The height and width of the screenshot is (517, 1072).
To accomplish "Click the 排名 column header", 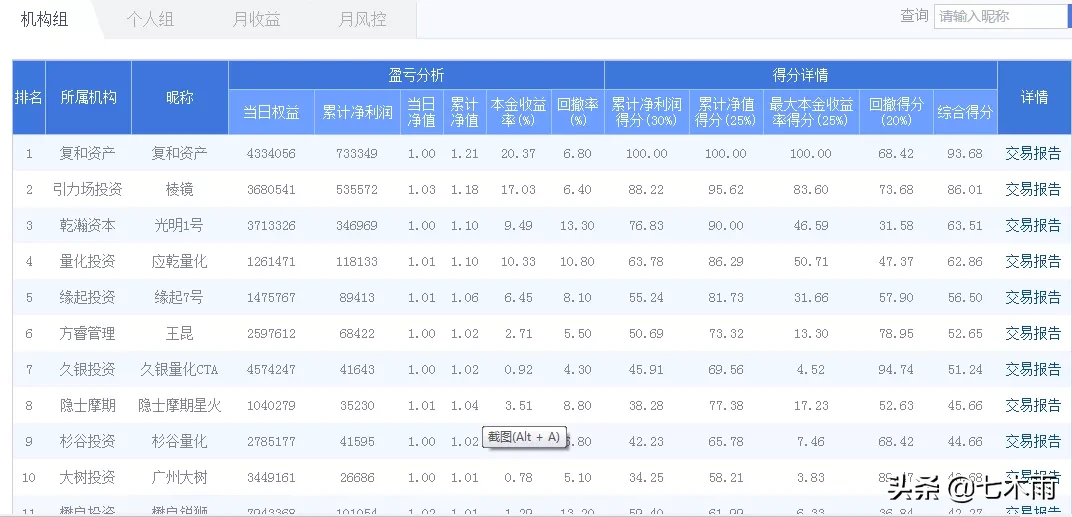I will pyautogui.click(x=28, y=97).
